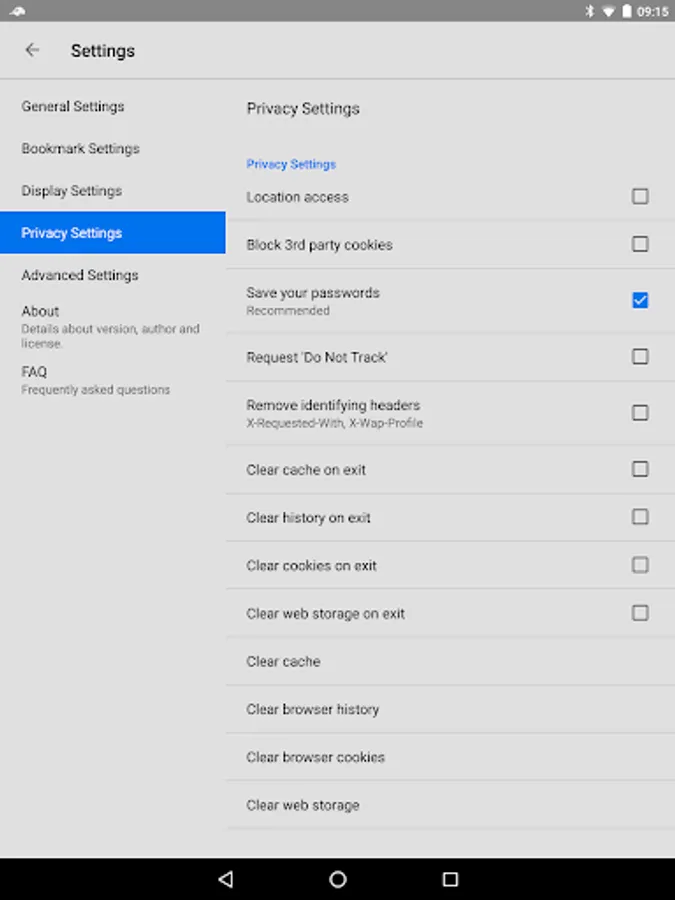Go to Display Settings section
The width and height of the screenshot is (675, 900).
pyautogui.click(x=71, y=190)
